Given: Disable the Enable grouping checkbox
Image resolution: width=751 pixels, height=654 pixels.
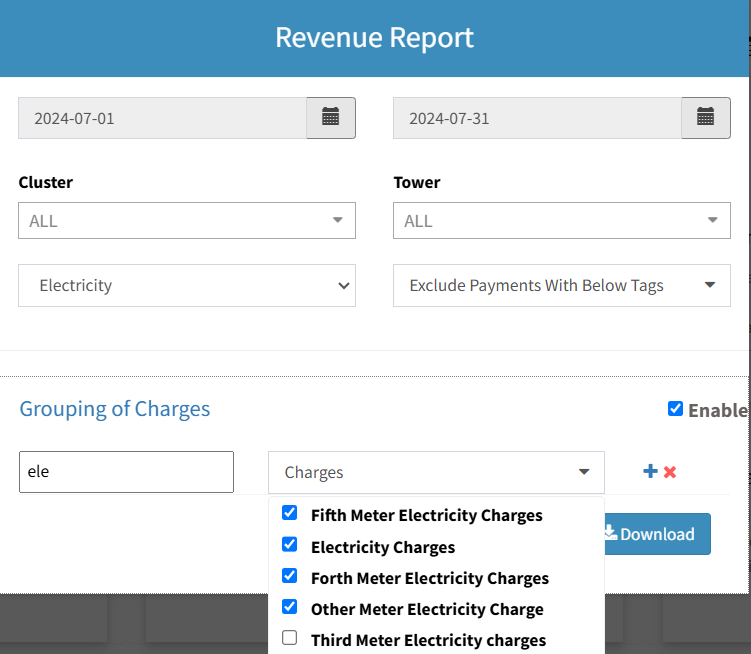Looking at the screenshot, I should [x=675, y=409].
